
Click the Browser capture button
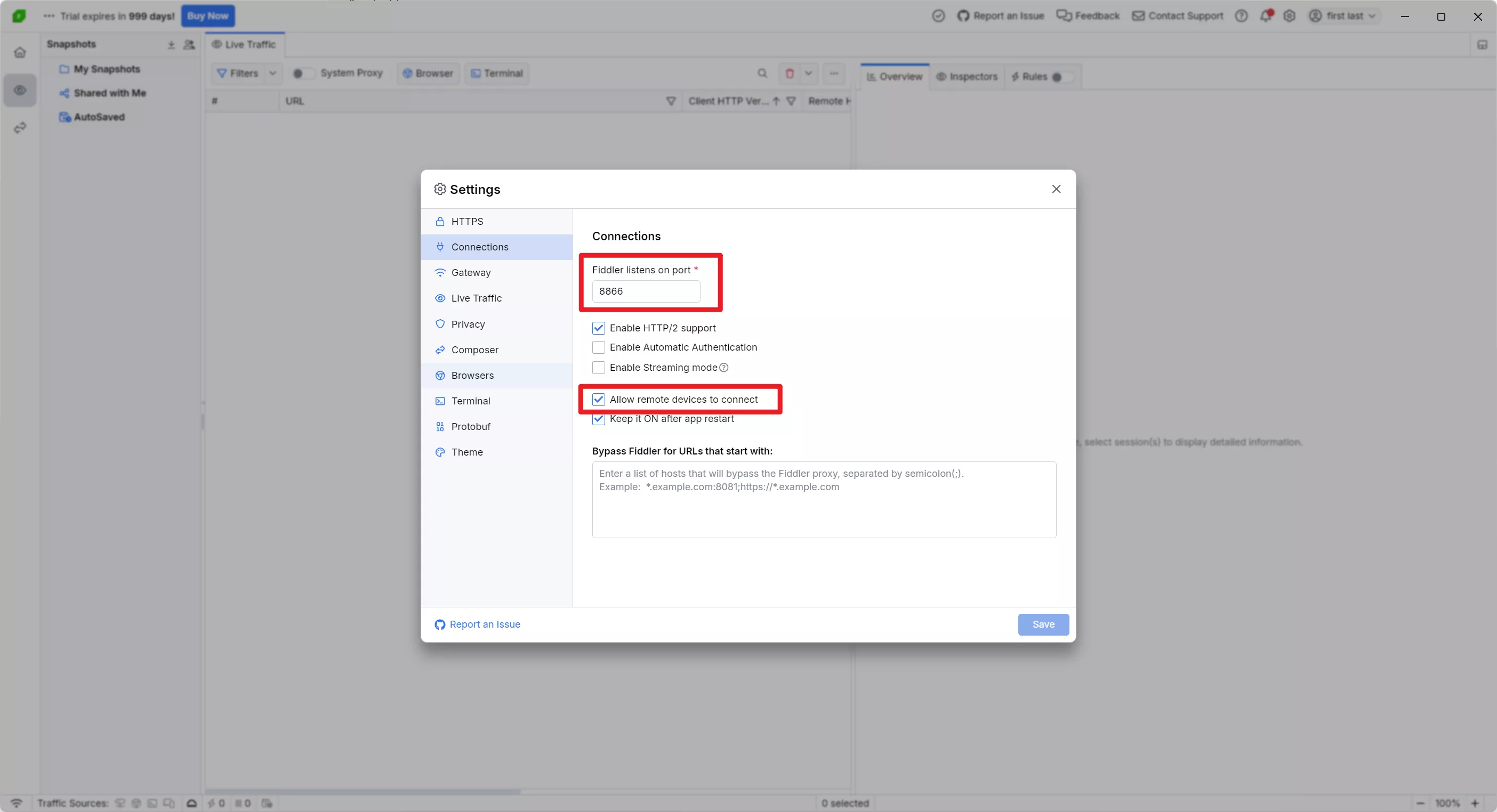pos(428,73)
